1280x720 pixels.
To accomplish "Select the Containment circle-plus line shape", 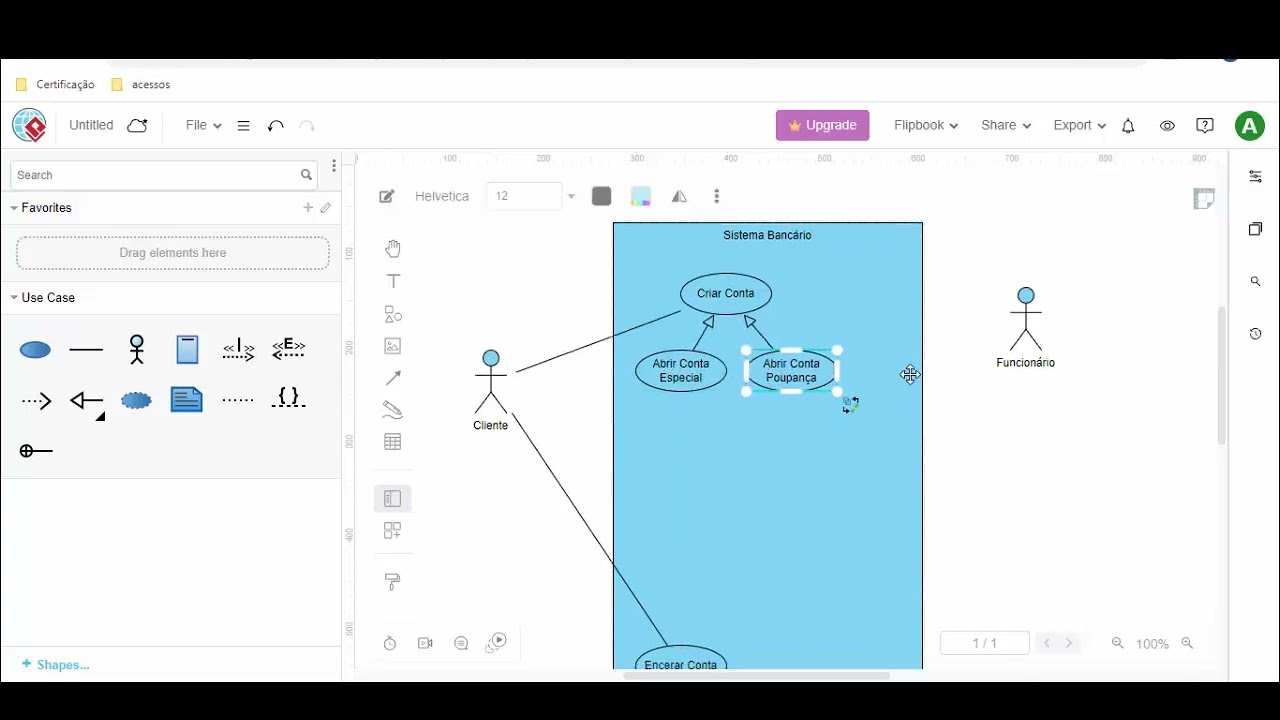I will (36, 451).
